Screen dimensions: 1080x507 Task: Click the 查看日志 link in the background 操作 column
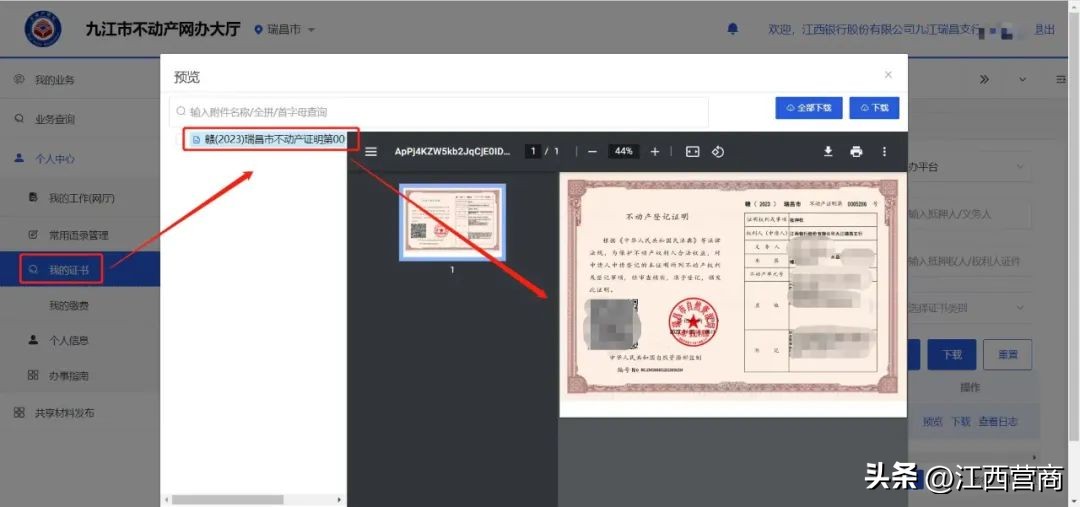[x=997, y=422]
